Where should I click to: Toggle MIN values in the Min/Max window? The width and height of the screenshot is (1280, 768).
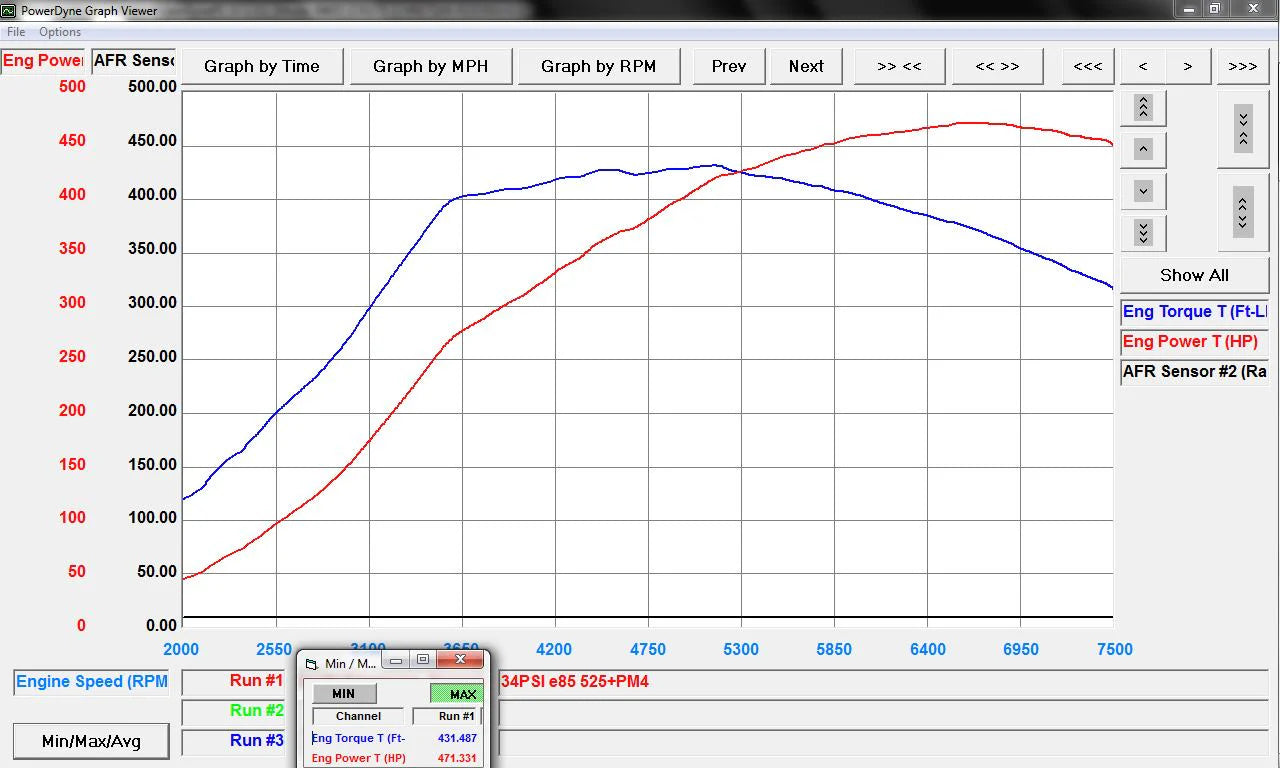pos(343,693)
